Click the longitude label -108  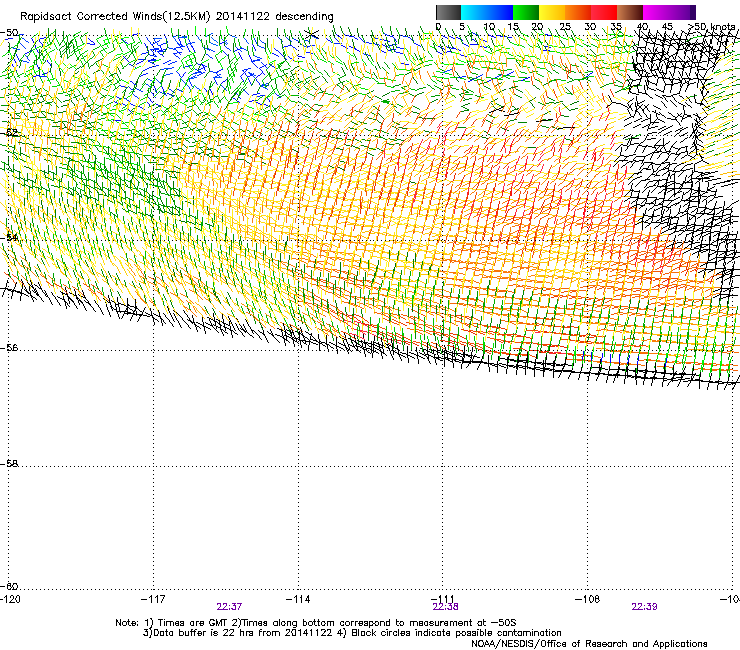(x=588, y=599)
